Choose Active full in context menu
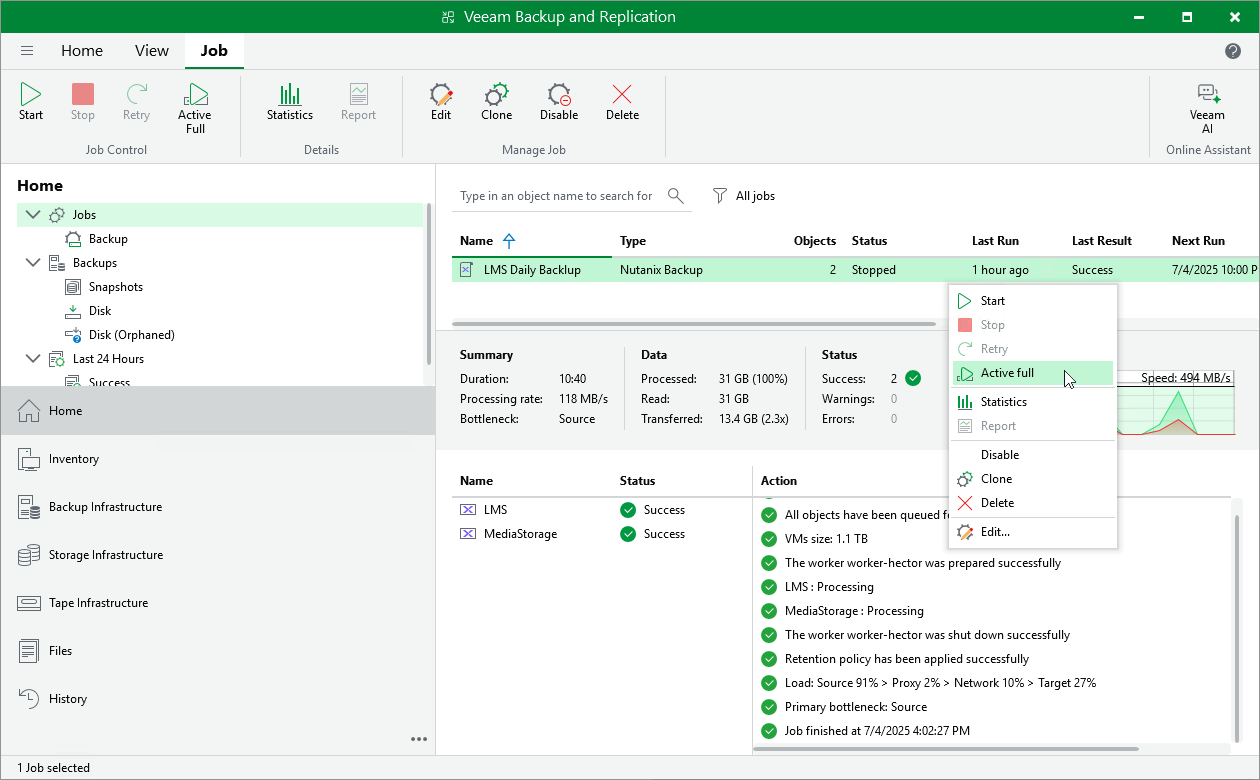 pyautogui.click(x=1007, y=373)
